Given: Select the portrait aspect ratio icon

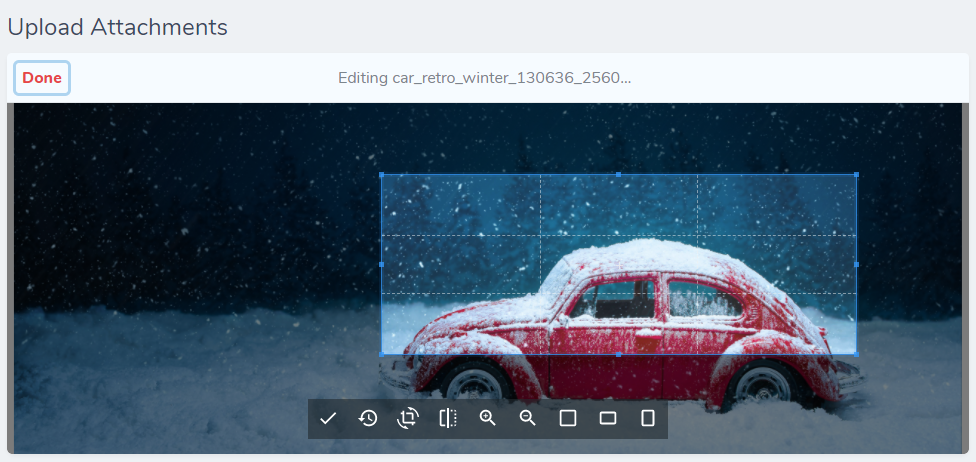Looking at the screenshot, I should (x=648, y=418).
